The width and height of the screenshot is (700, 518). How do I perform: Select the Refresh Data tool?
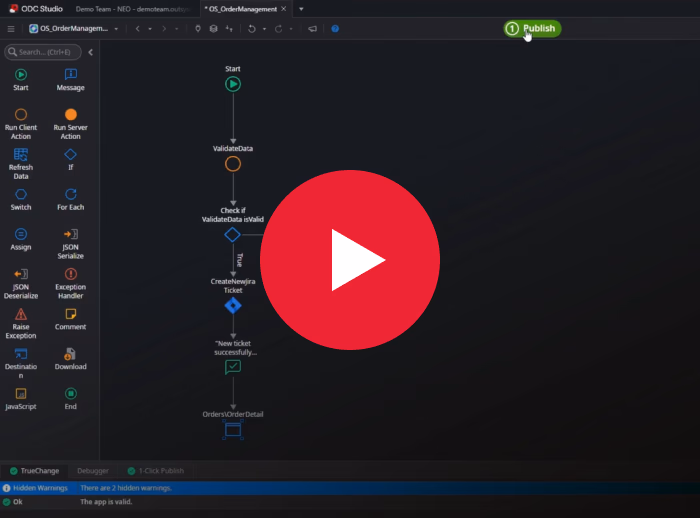coord(21,164)
